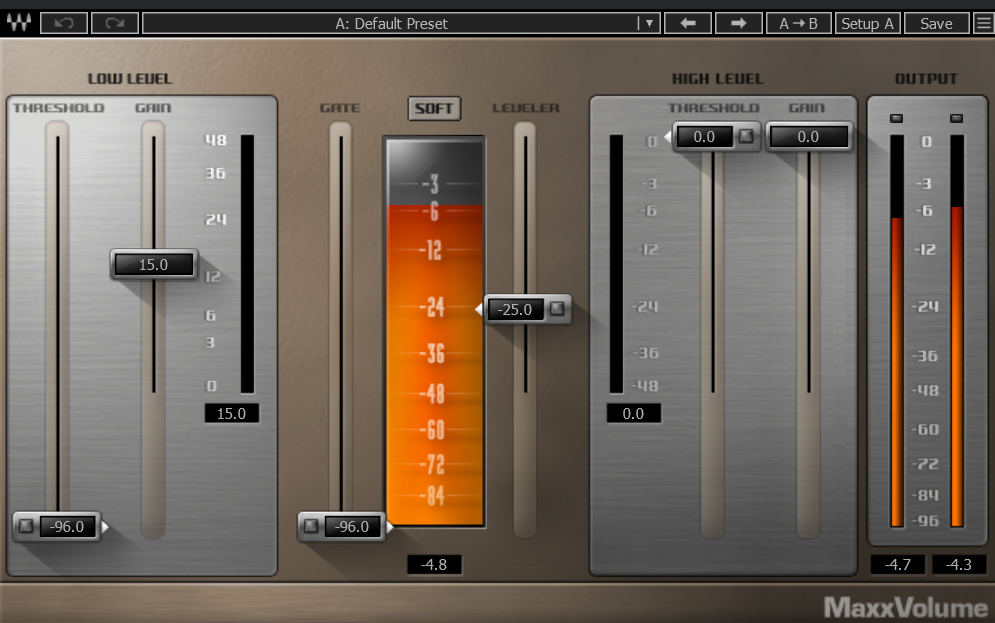Click the Waves logo icon
The width and height of the screenshot is (995, 623).
click(19, 23)
